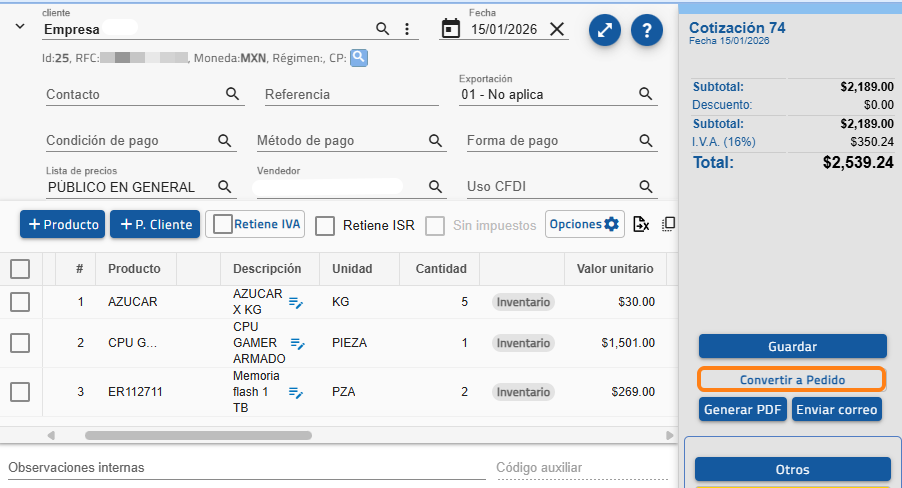
Task: Edit the Memoria flash 1 TB description
Action: tap(296, 393)
